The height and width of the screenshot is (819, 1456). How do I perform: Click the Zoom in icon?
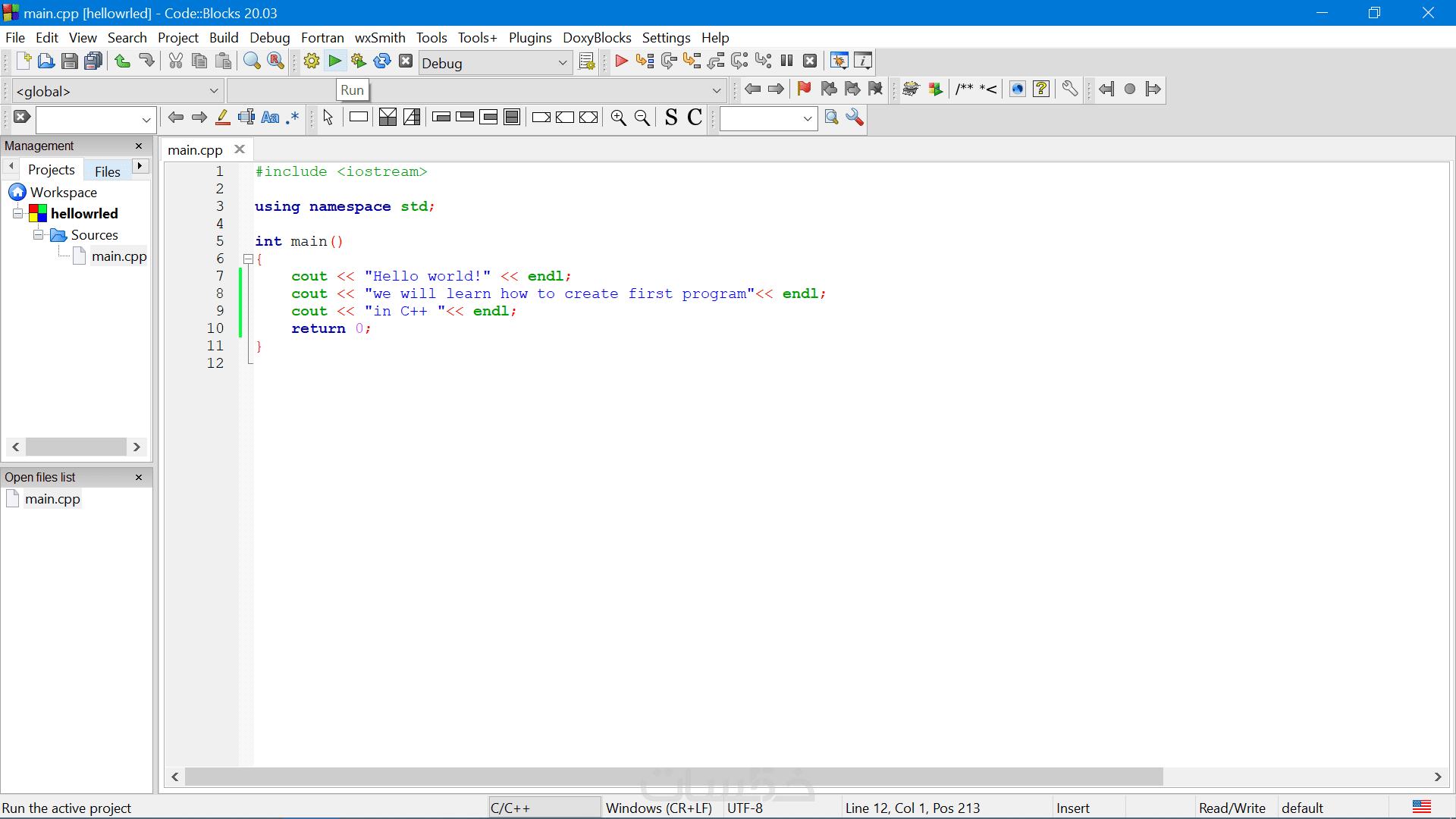pyautogui.click(x=619, y=118)
